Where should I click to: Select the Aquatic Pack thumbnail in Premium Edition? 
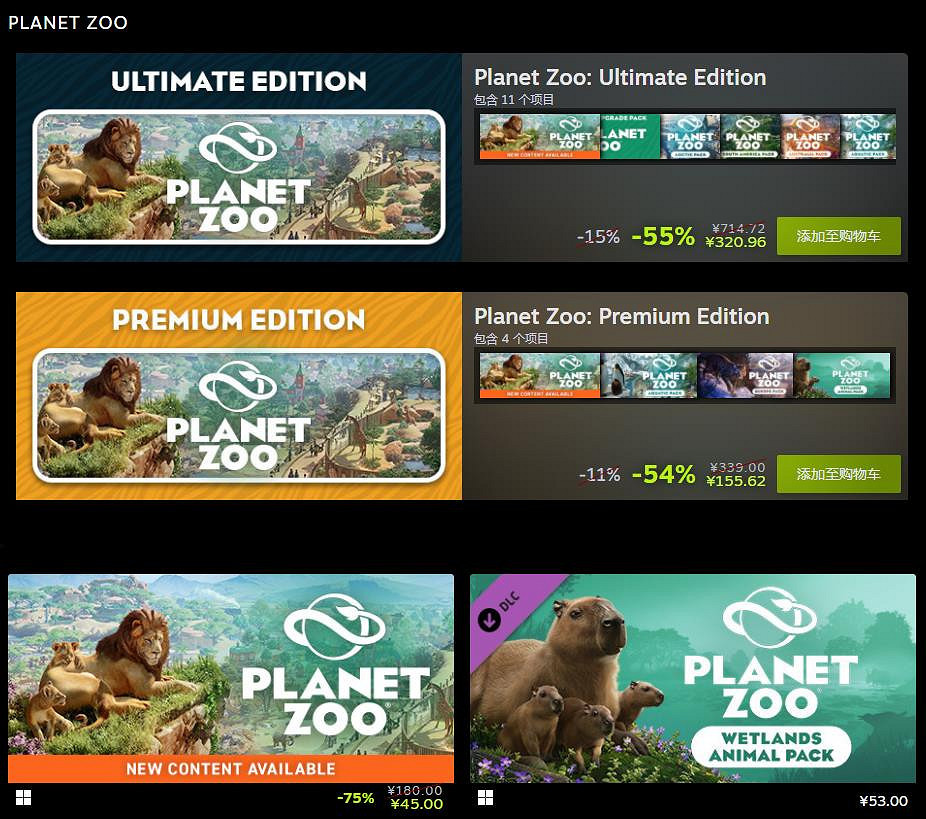(648, 375)
